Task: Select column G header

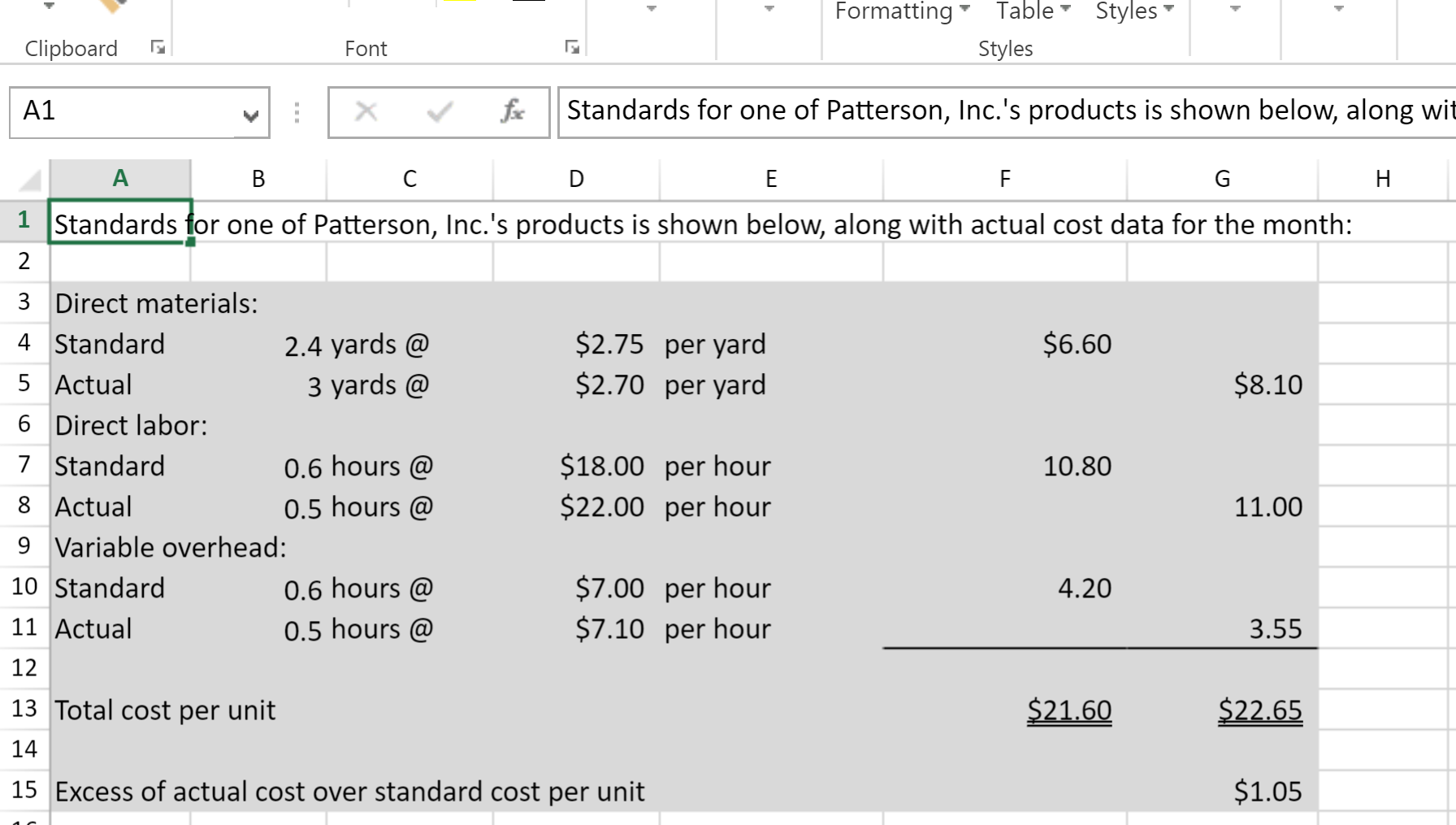Action: [1221, 178]
